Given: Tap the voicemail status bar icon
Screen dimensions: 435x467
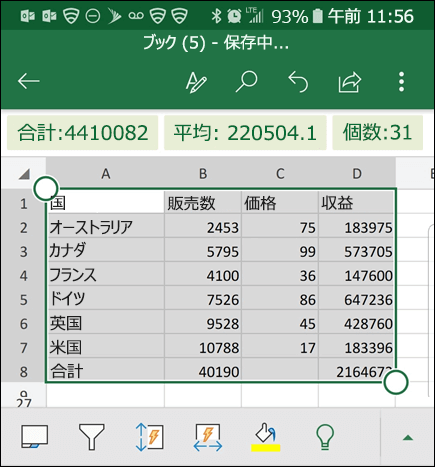Looking at the screenshot, I should click(136, 15).
